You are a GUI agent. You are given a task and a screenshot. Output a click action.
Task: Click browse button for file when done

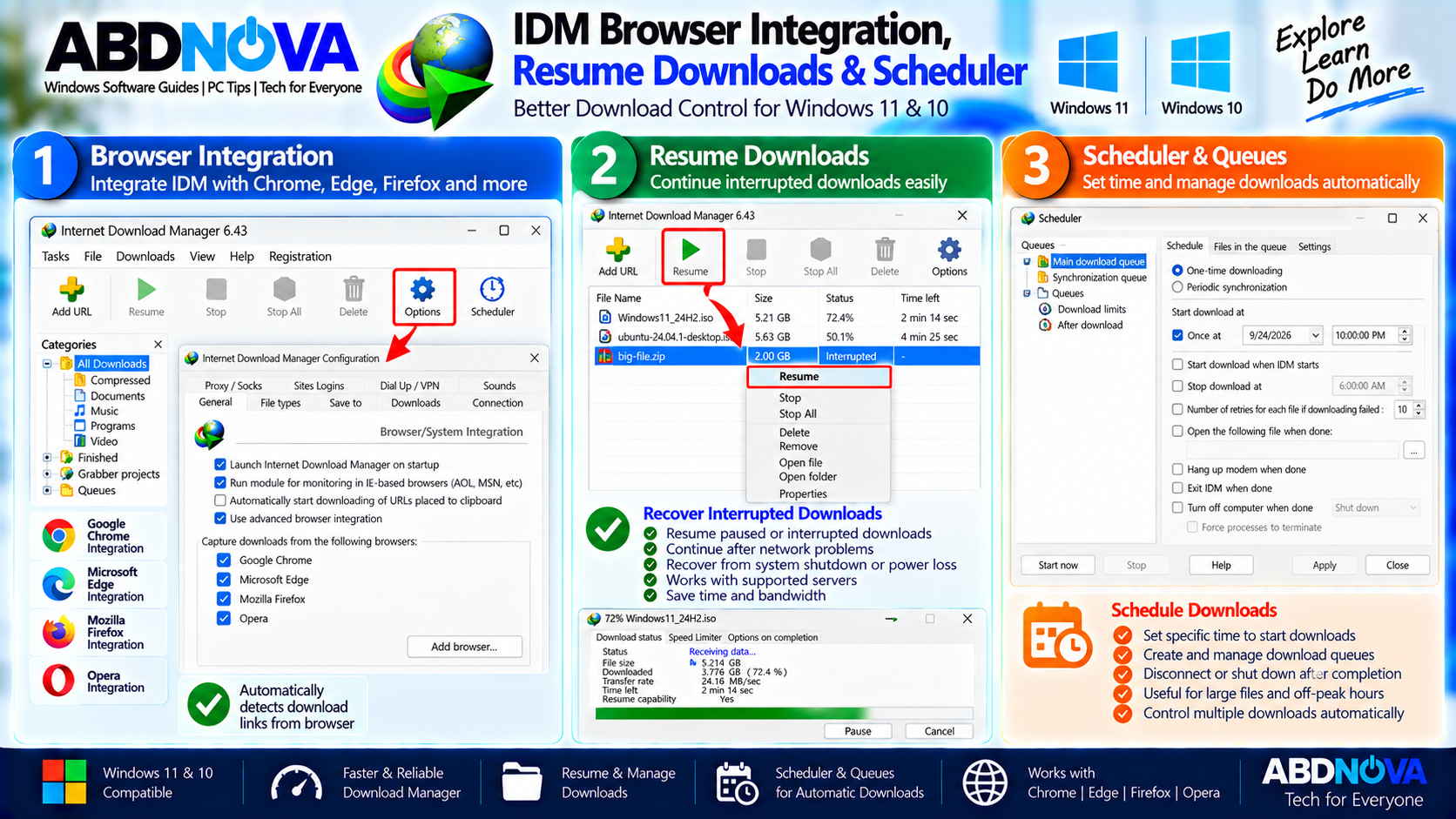[x=1413, y=450]
